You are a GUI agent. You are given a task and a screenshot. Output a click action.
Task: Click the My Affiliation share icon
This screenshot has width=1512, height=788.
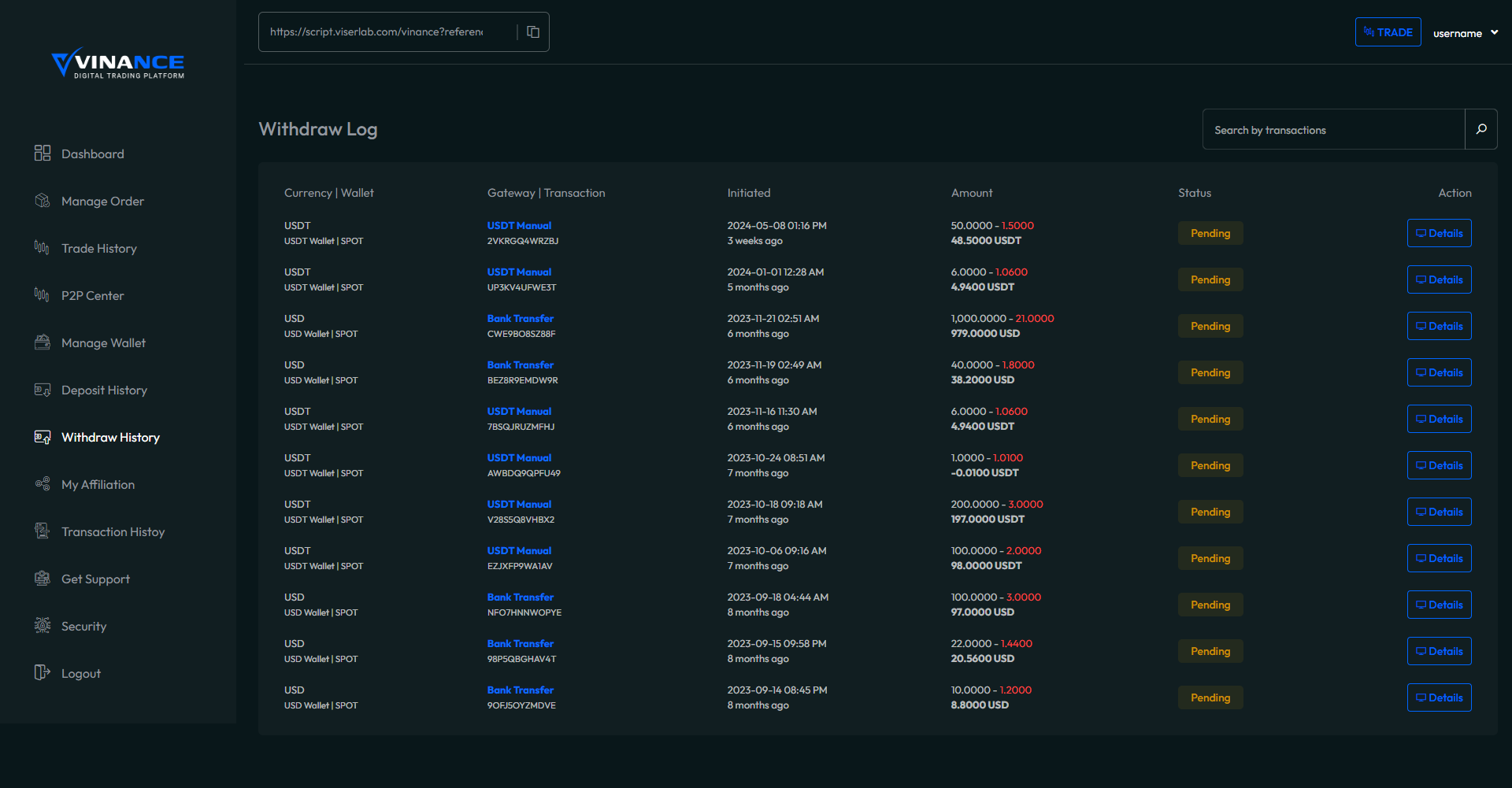pyautogui.click(x=43, y=484)
